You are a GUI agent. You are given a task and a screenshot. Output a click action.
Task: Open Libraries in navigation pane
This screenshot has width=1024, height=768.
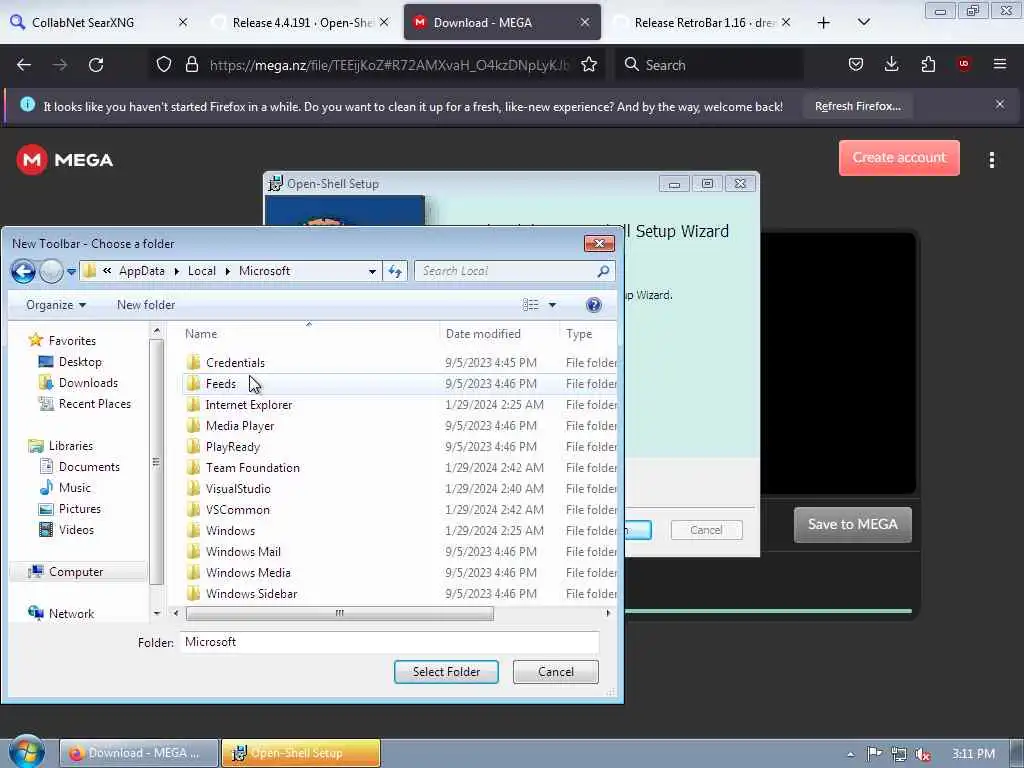pos(71,446)
